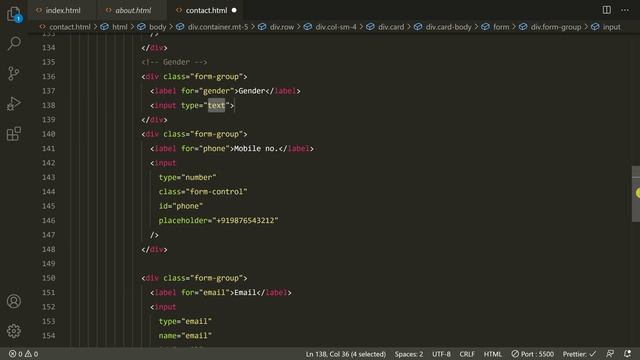The image size is (640, 360).
Task: Open the Manage gear icon
Action: (14, 331)
